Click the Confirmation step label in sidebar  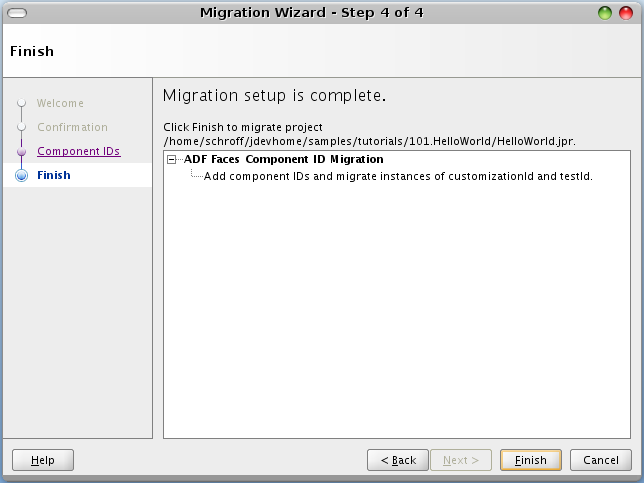click(x=72, y=127)
